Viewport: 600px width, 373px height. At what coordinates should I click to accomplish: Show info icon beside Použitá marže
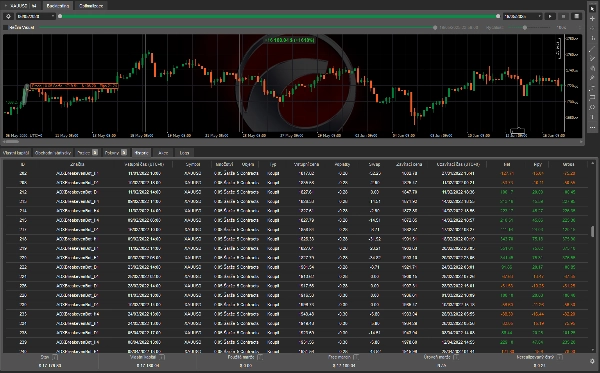(260, 357)
